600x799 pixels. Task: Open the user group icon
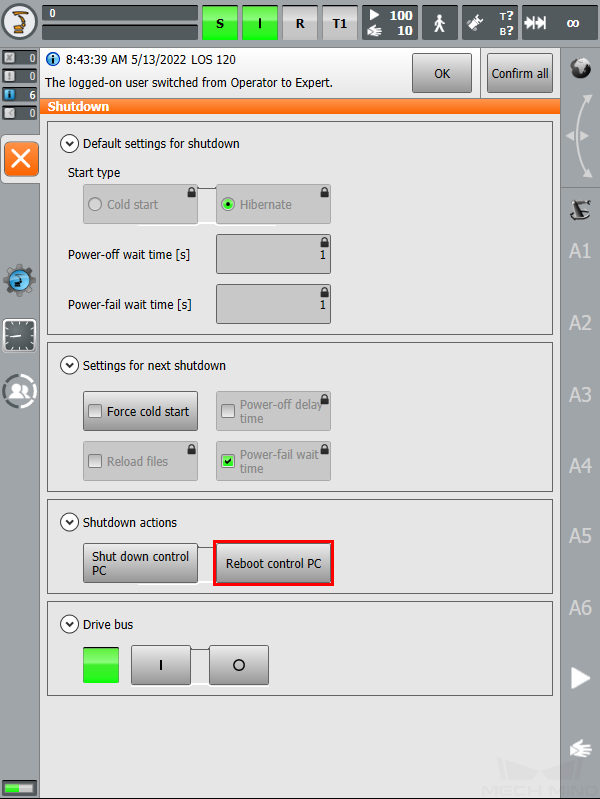(x=19, y=391)
